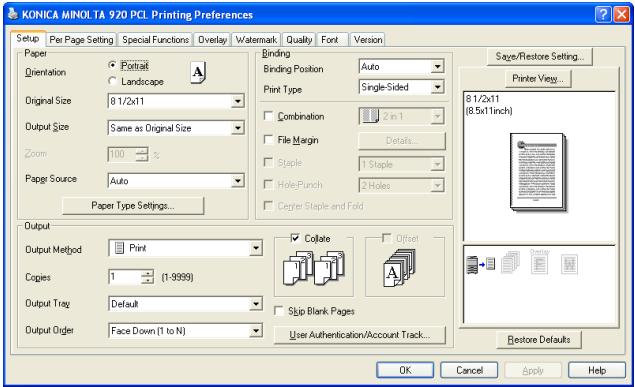Enable the Combination checkbox

[268, 116]
